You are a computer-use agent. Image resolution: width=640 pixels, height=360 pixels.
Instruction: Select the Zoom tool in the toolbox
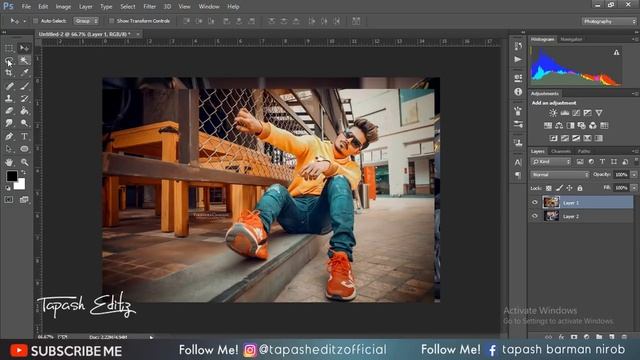pyautogui.click(x=24, y=162)
